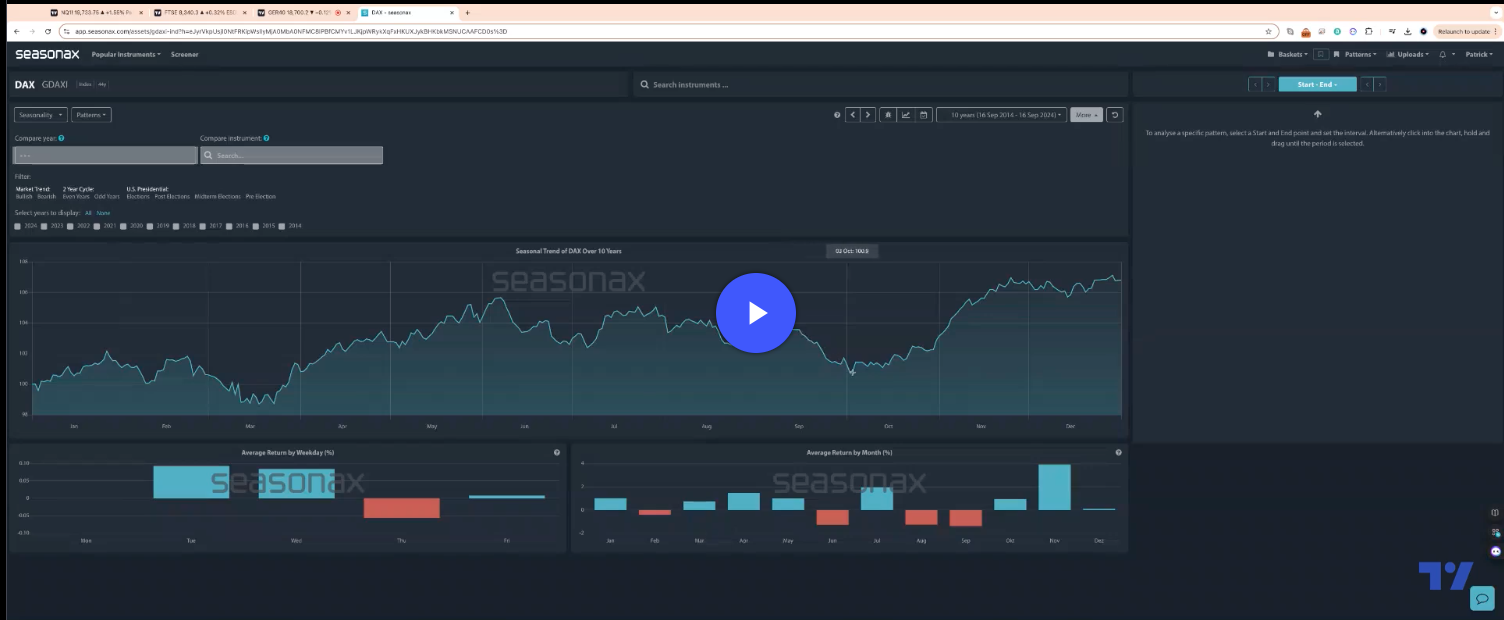Click the November bar in the monthly chart
Image resolution: width=1504 pixels, height=620 pixels.
tap(1054, 487)
